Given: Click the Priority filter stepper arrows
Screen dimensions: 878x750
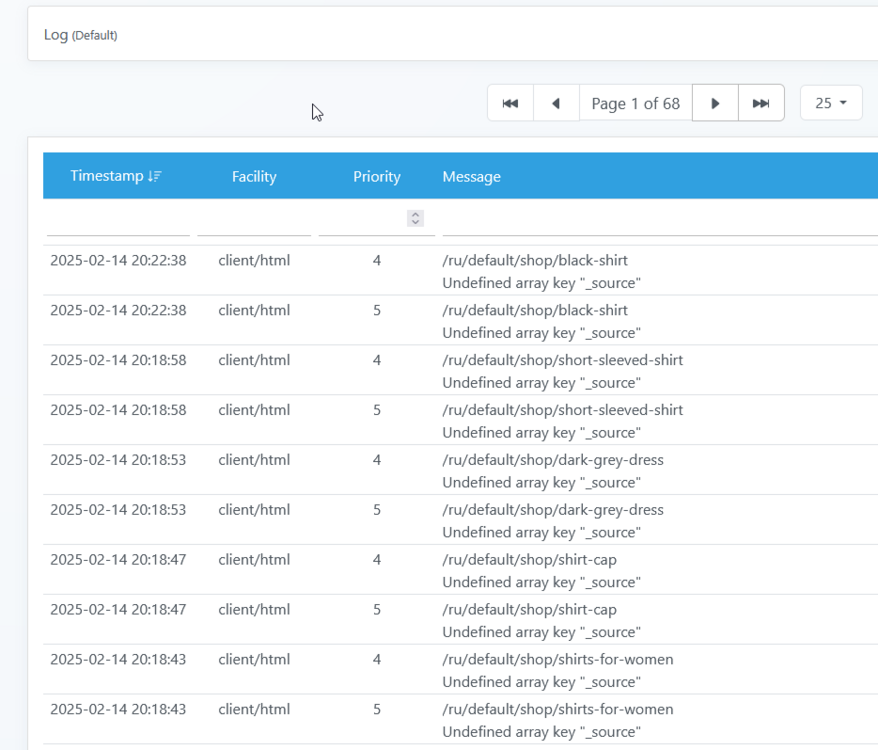Looking at the screenshot, I should coord(416,218).
